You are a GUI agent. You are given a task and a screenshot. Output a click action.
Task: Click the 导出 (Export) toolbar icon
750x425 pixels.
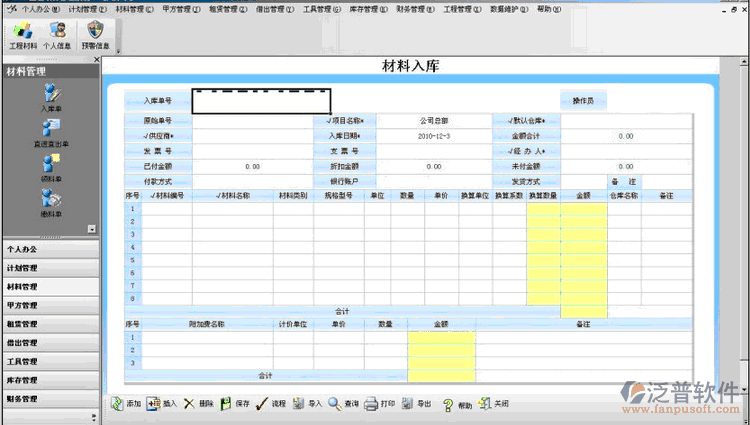click(x=408, y=403)
